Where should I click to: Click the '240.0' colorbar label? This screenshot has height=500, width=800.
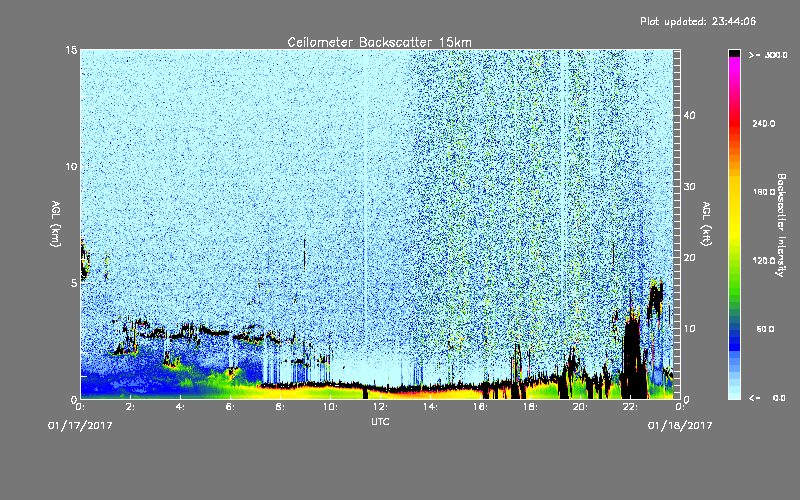(x=764, y=123)
